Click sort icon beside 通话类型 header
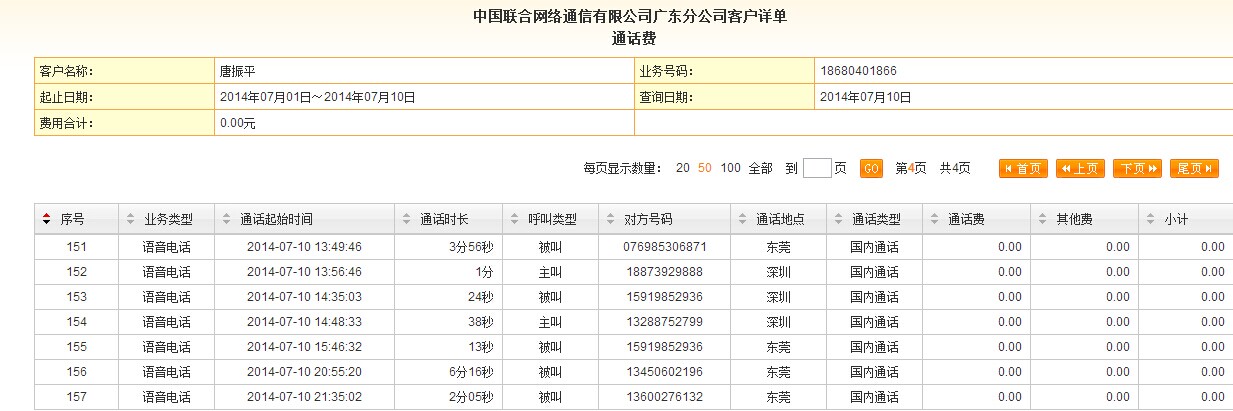Screen dimensions: 1233x411 [837, 220]
